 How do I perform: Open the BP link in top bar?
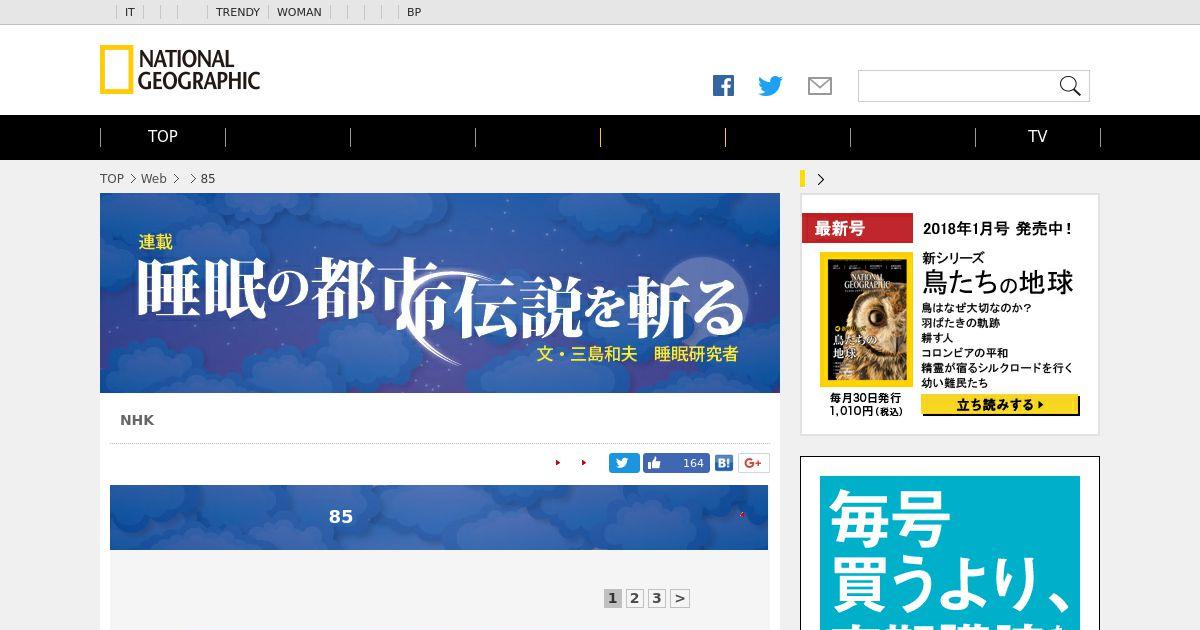pyautogui.click(x=414, y=12)
